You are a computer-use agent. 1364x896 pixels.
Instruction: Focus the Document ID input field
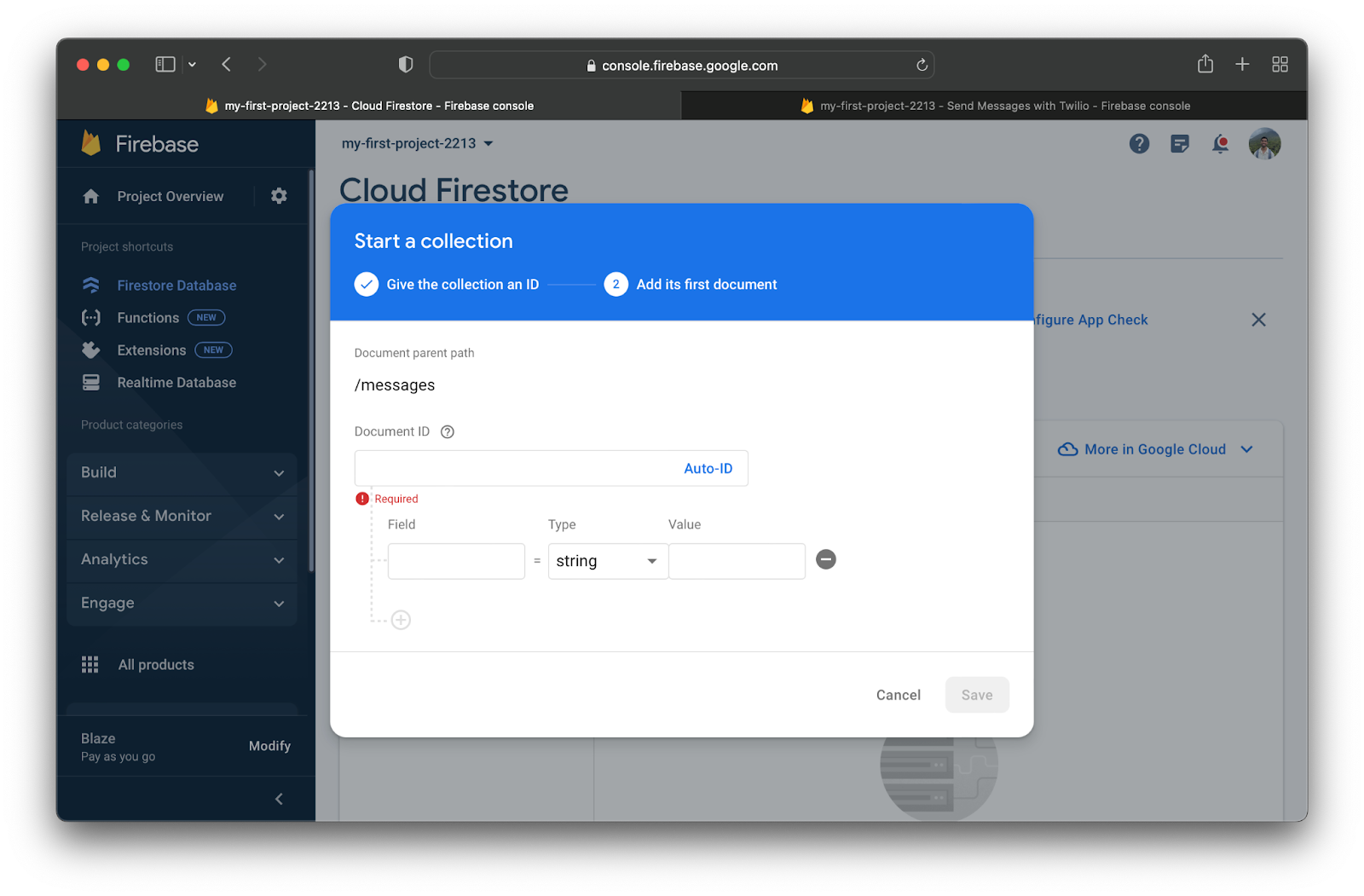pos(516,469)
